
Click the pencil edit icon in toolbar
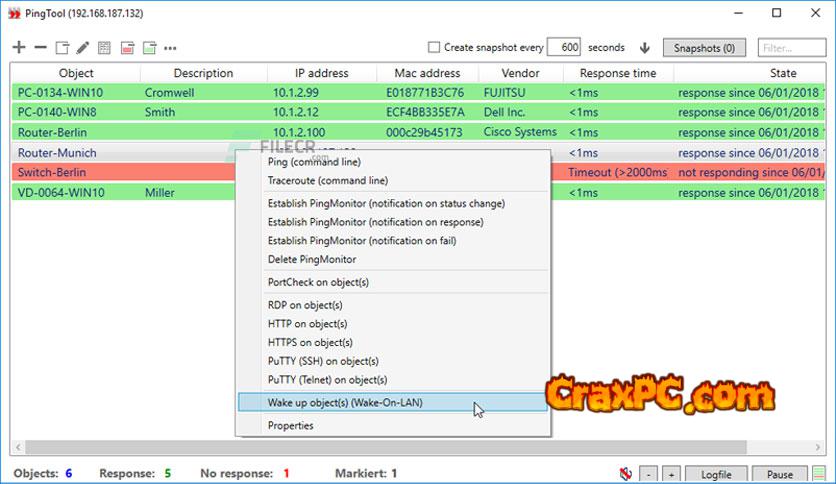(83, 48)
